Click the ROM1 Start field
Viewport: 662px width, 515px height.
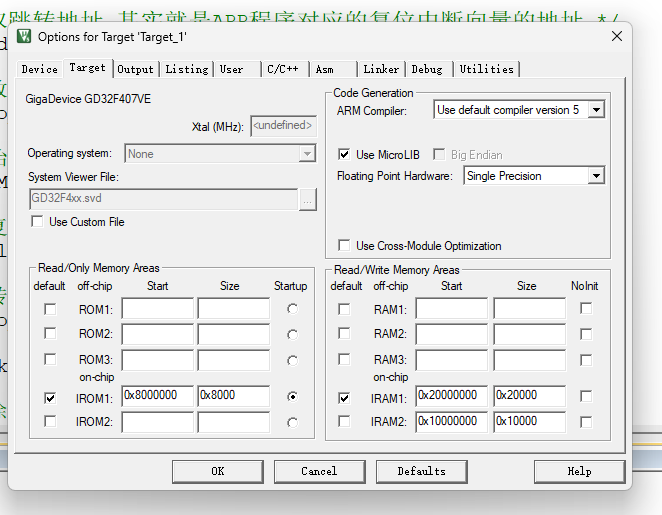coord(157,308)
